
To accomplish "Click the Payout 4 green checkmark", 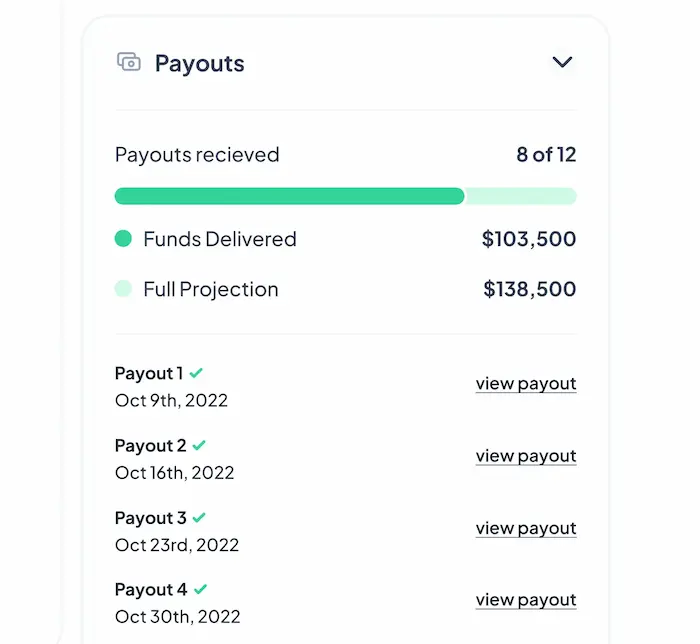I will pyautogui.click(x=200, y=589).
